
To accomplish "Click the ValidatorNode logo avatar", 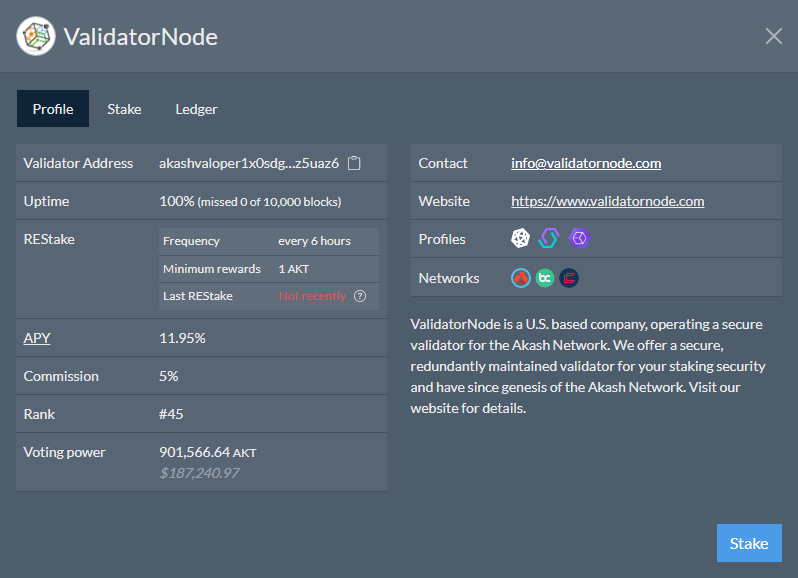I will pos(36,36).
